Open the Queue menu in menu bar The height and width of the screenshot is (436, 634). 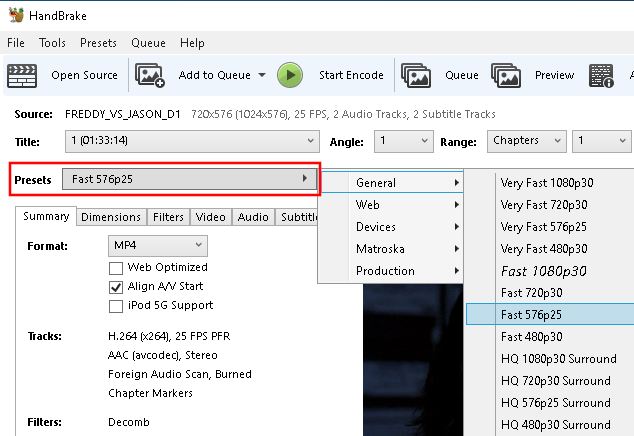pos(148,43)
